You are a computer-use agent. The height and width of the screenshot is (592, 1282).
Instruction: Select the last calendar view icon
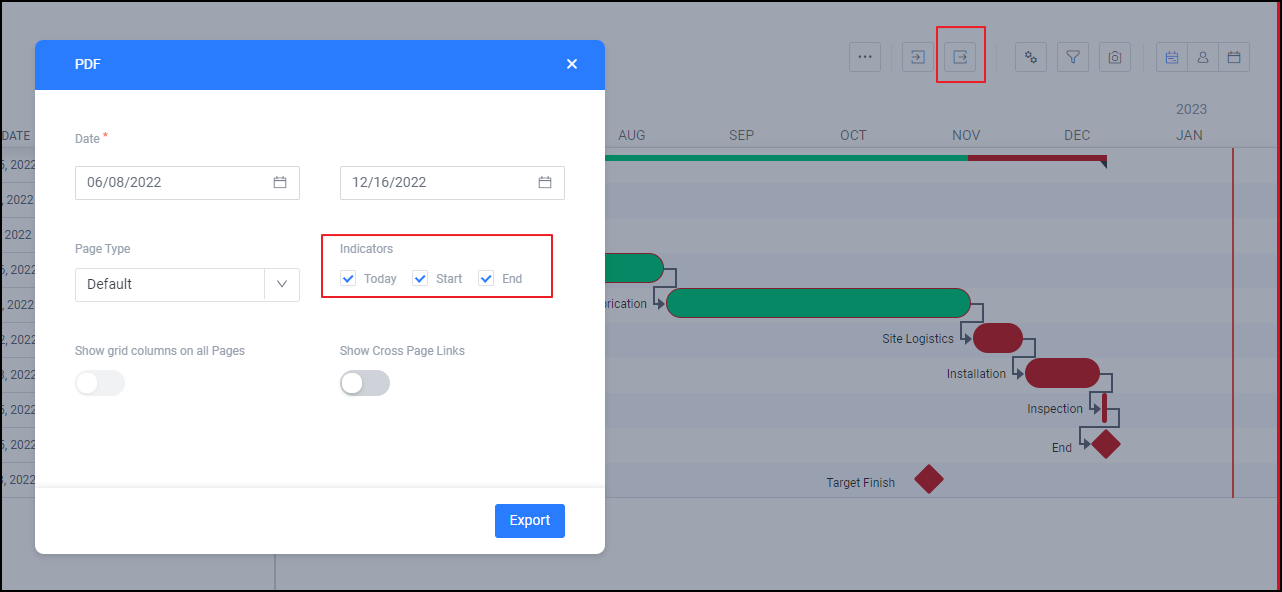(1234, 57)
